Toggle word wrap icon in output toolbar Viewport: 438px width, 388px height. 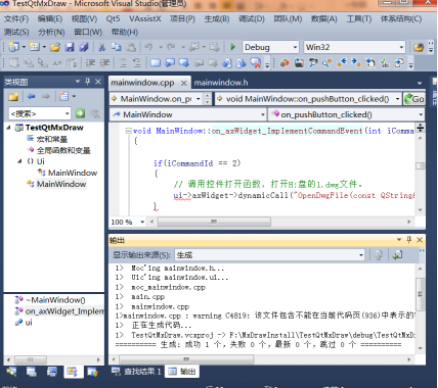click(x=397, y=255)
